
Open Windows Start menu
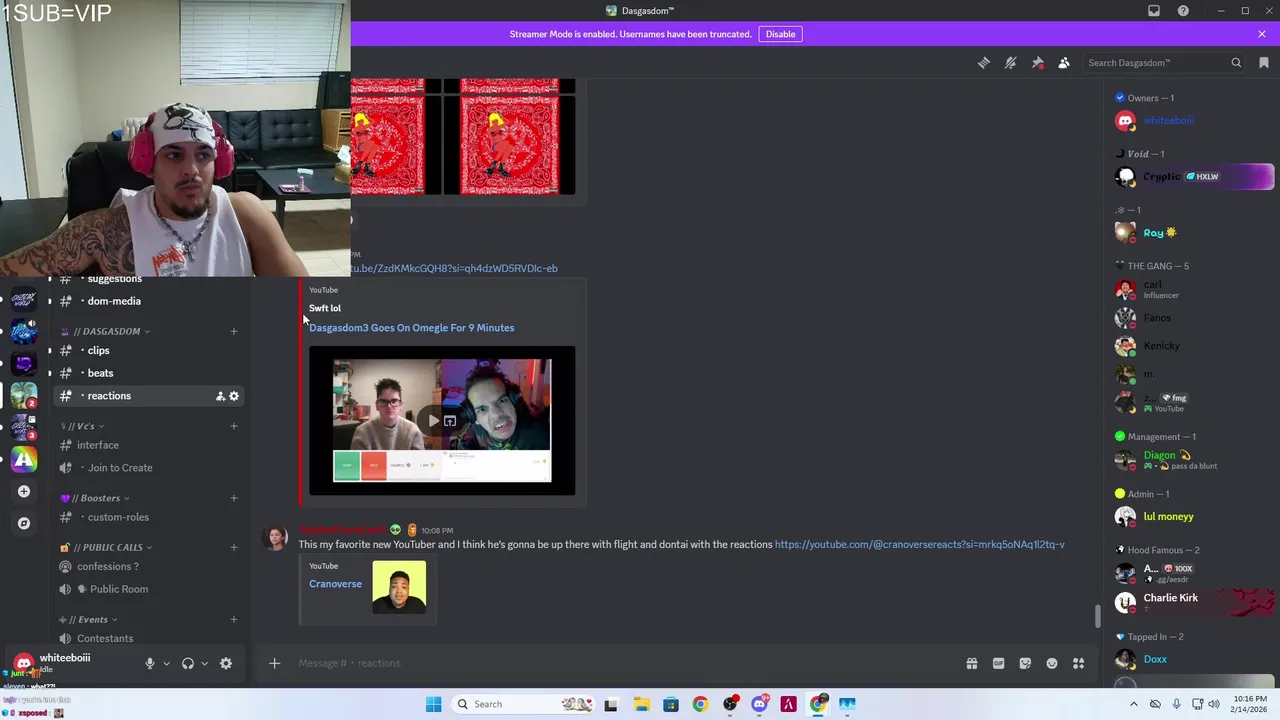[x=433, y=704]
